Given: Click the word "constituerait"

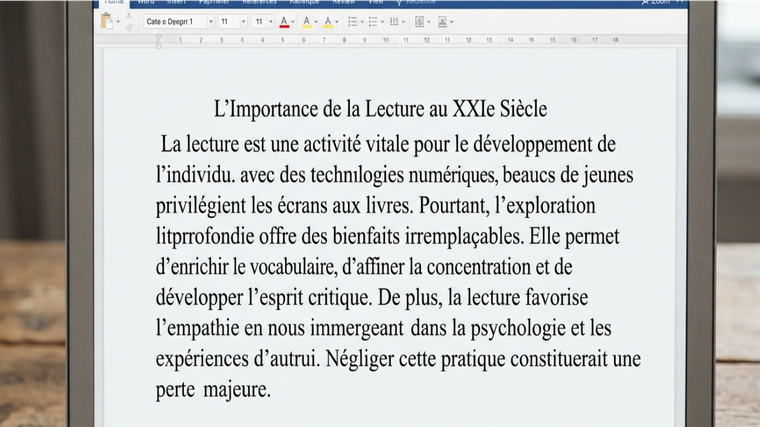Looking at the screenshot, I should click(558, 359).
